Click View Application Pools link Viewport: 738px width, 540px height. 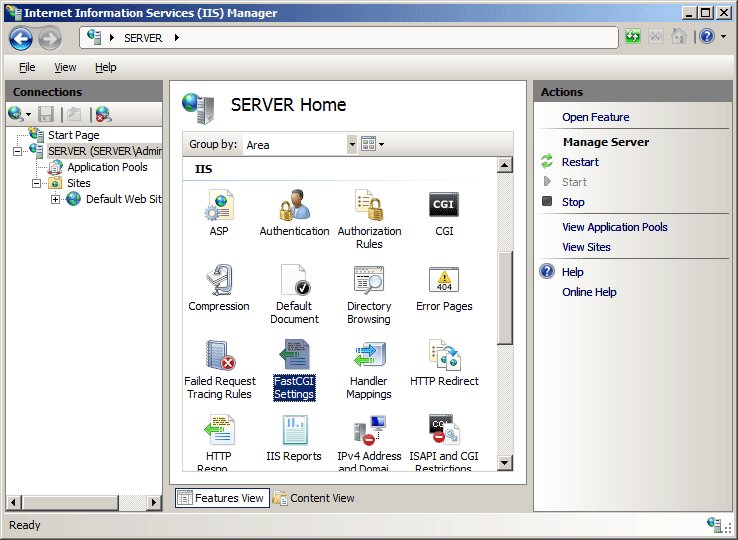tap(615, 227)
